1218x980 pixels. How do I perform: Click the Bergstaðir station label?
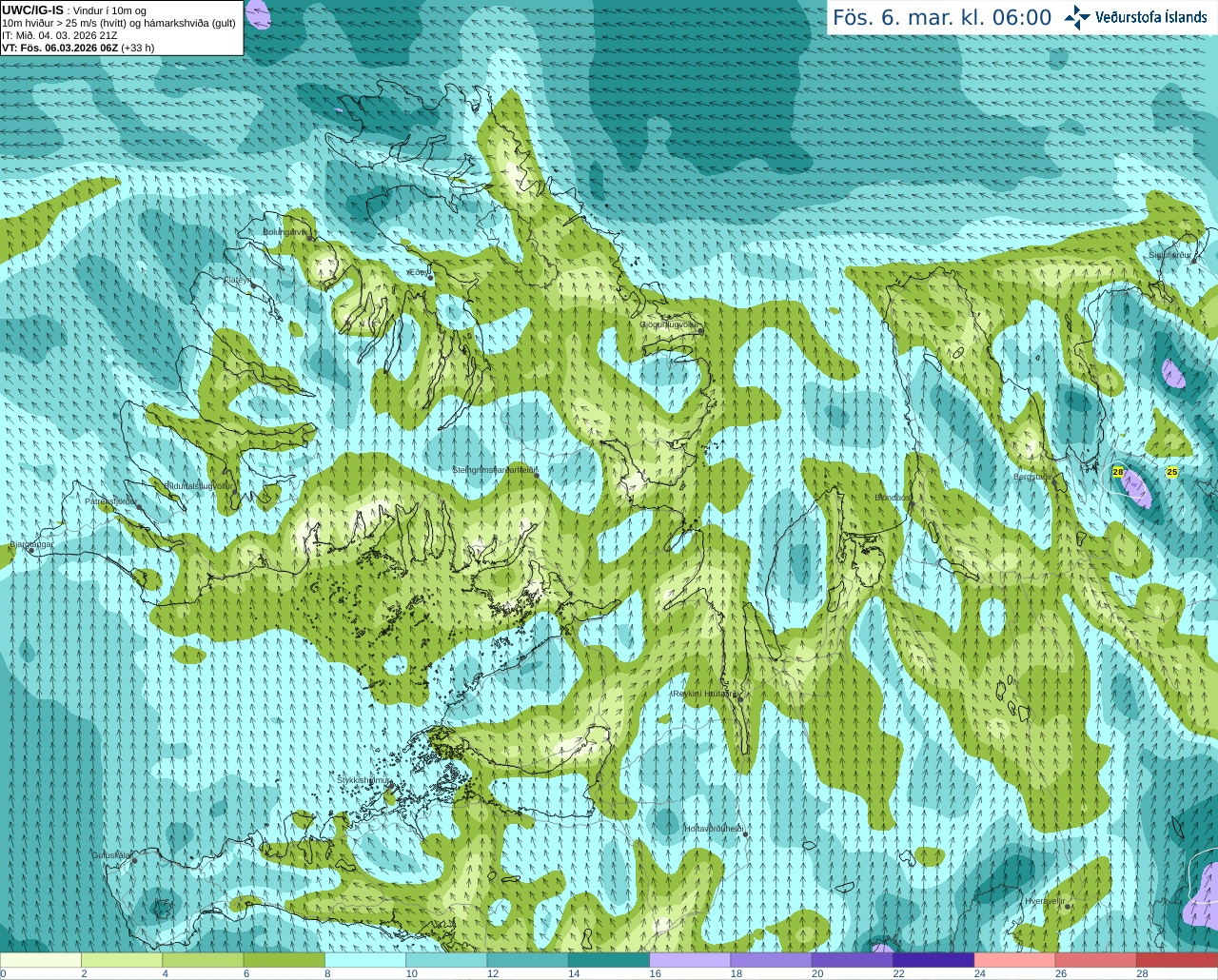1031,477
